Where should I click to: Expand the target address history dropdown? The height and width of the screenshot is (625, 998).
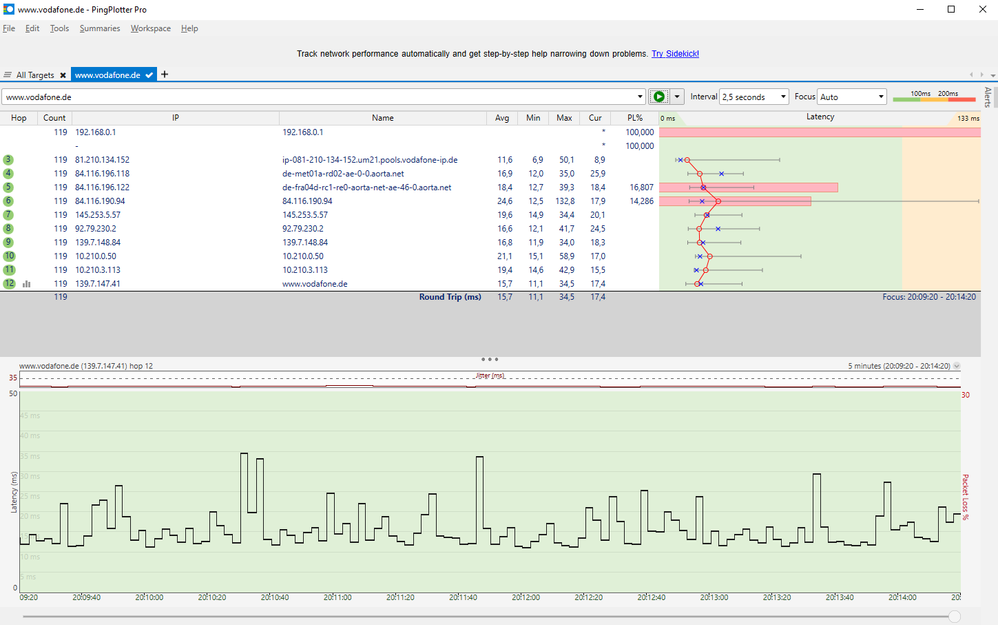point(640,97)
